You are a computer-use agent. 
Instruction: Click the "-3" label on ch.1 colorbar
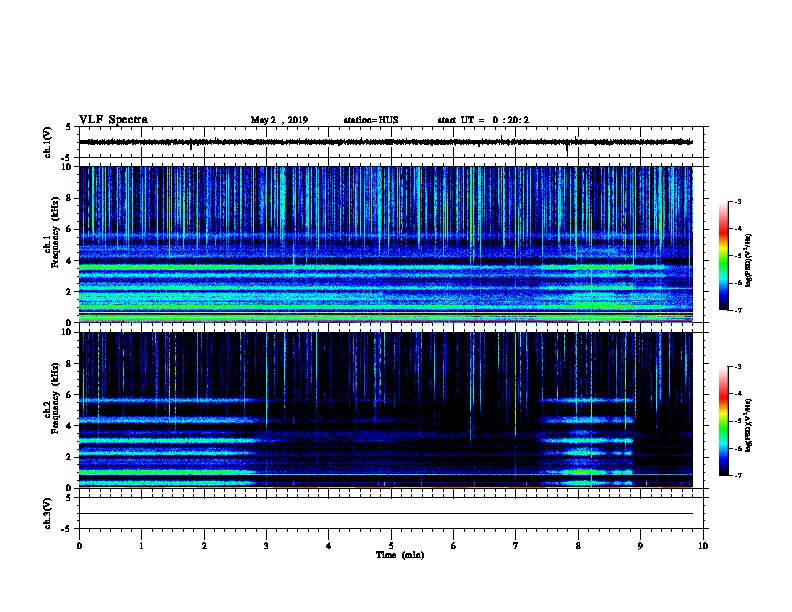(738, 202)
